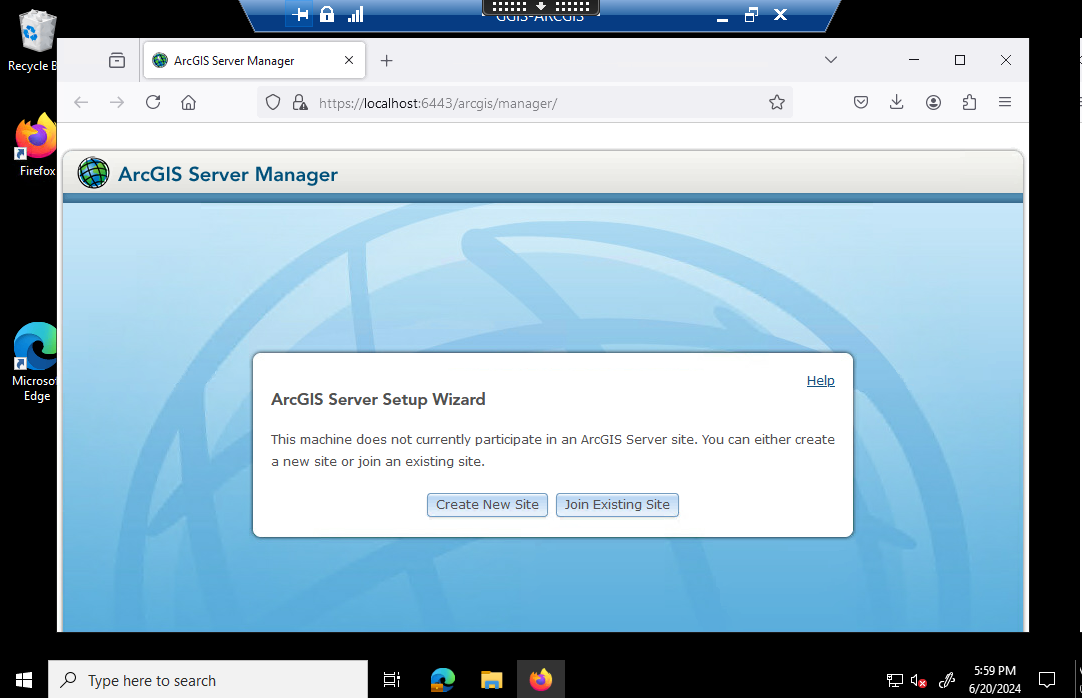Click the Firefox reload page icon

pos(153,102)
